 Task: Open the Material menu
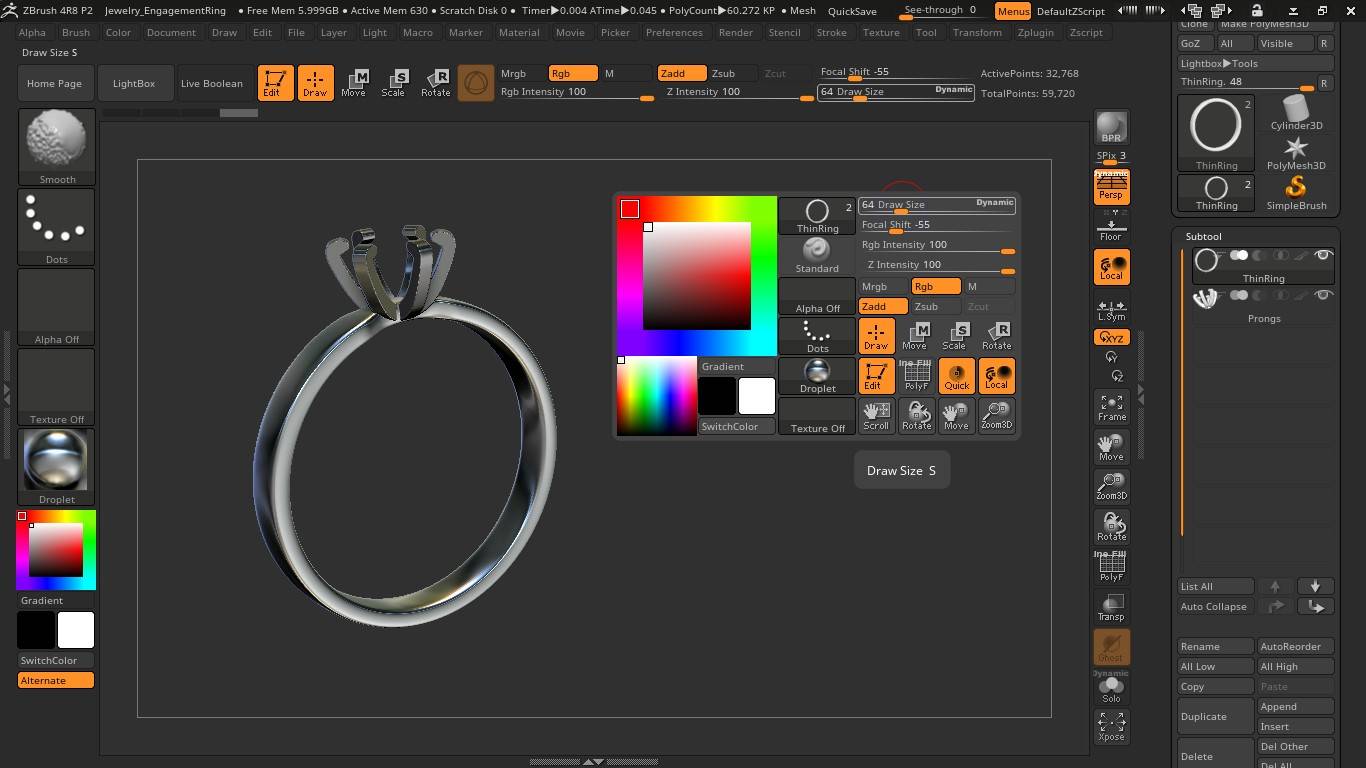point(519,32)
